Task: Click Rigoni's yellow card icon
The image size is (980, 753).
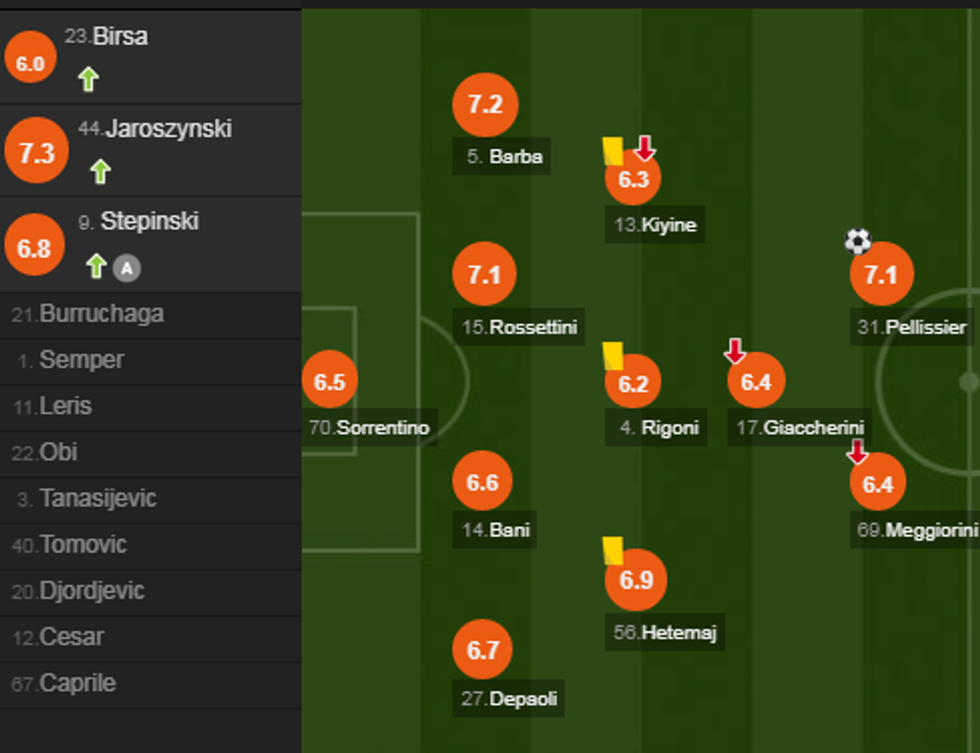Action: click(x=613, y=356)
